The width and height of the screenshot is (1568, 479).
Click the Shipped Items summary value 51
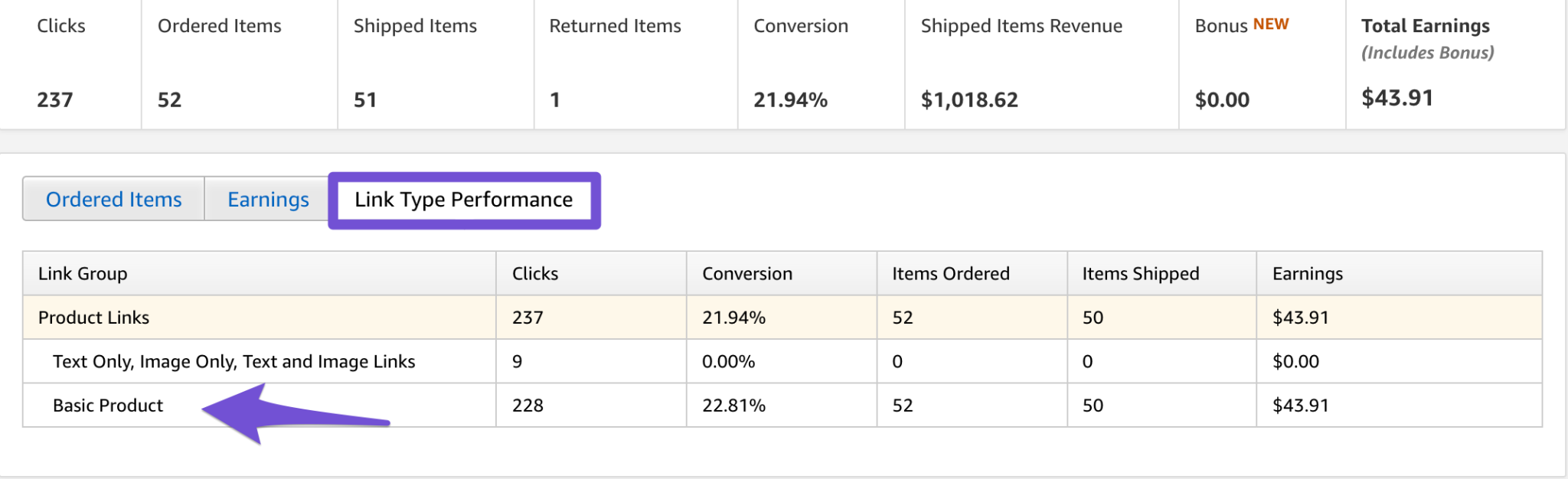pos(365,99)
